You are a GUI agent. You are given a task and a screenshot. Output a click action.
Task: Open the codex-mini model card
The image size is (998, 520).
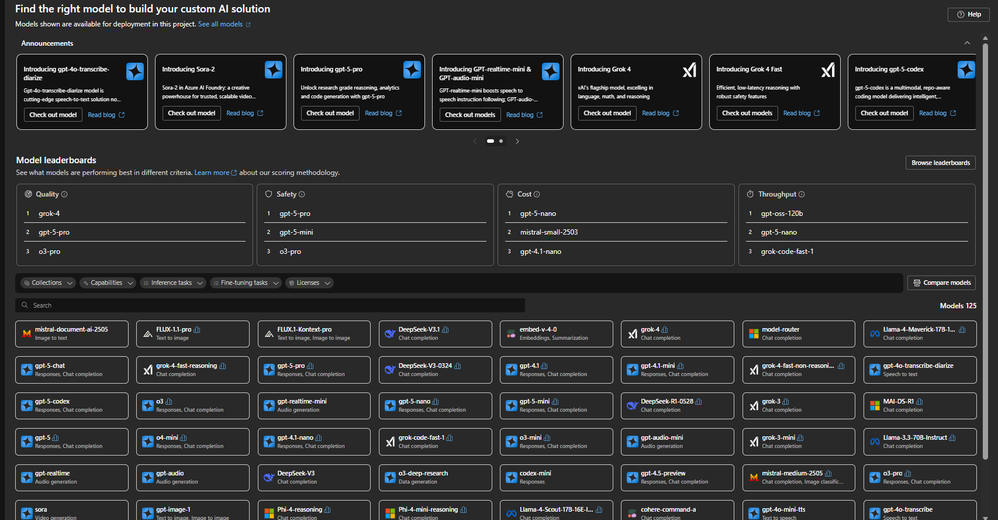(556, 477)
